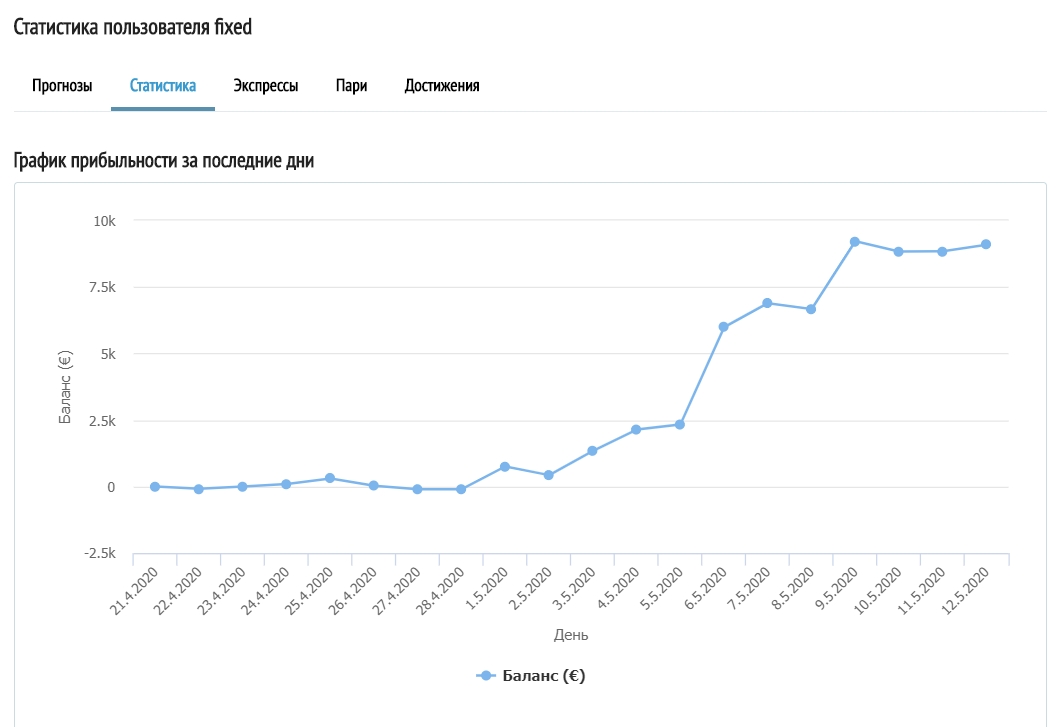The width and height of the screenshot is (1059, 727).
Task: Go to the Достижения tab
Action: point(442,86)
